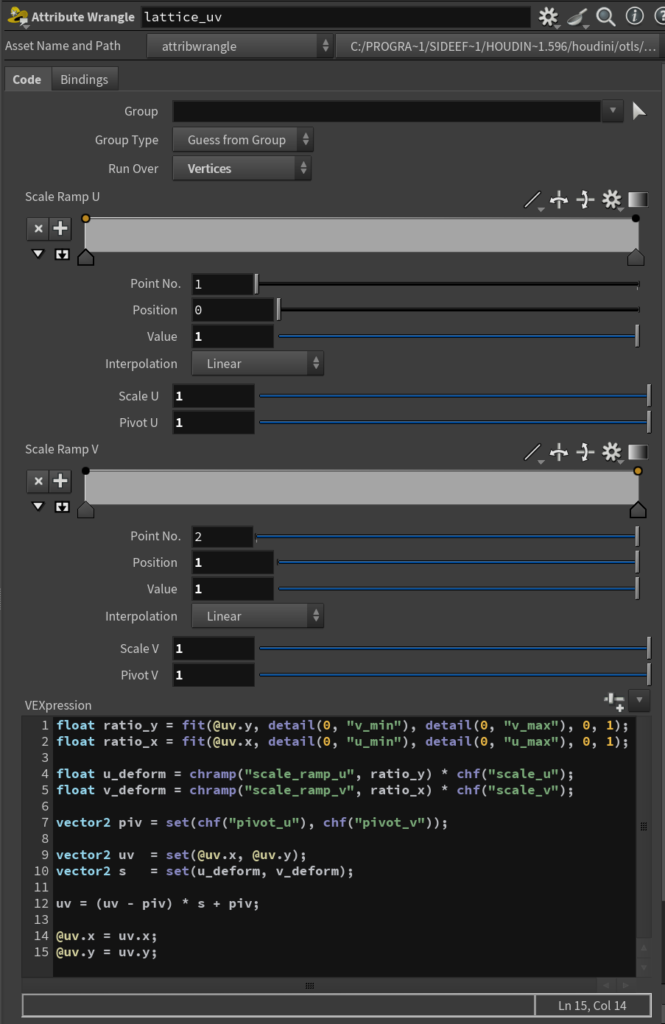Add a point using Scale Ramp V's plus button
Image resolution: width=665 pixels, height=1024 pixels.
pos(61,481)
